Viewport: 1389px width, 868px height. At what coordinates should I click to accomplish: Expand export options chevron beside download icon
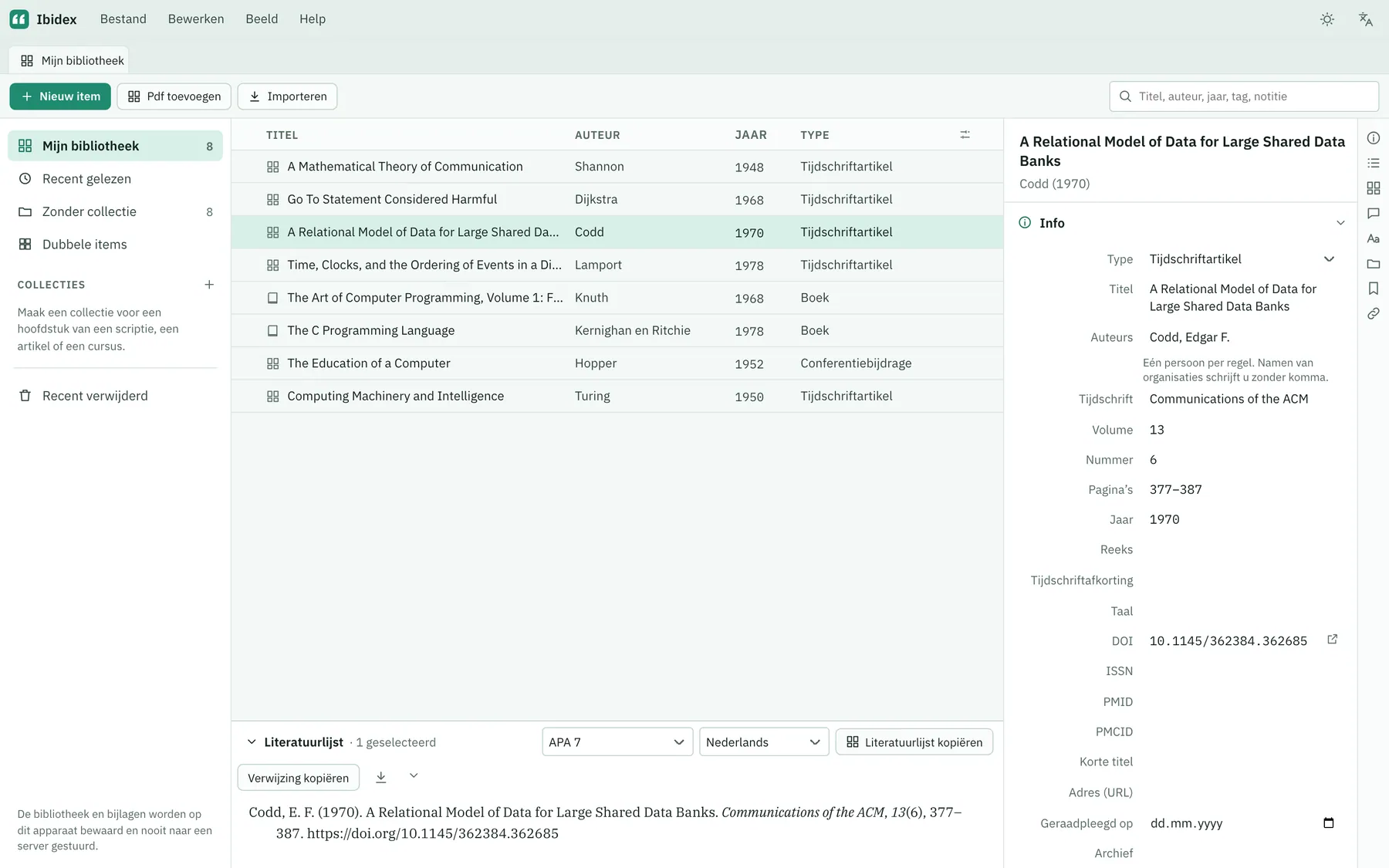(414, 775)
